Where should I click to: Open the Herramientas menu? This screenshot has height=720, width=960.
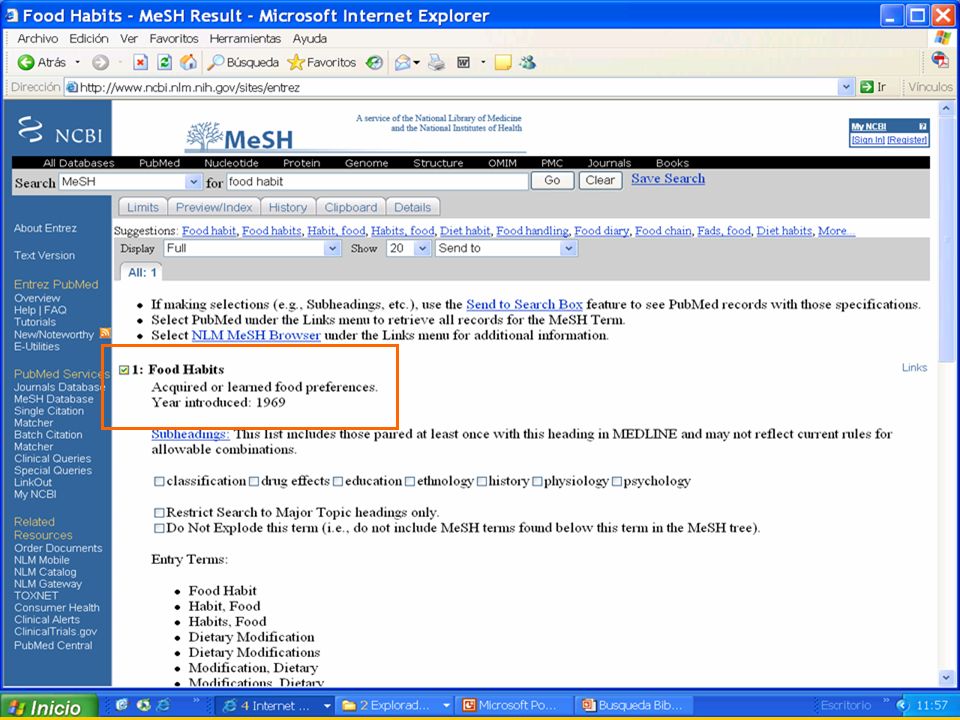[x=245, y=38]
